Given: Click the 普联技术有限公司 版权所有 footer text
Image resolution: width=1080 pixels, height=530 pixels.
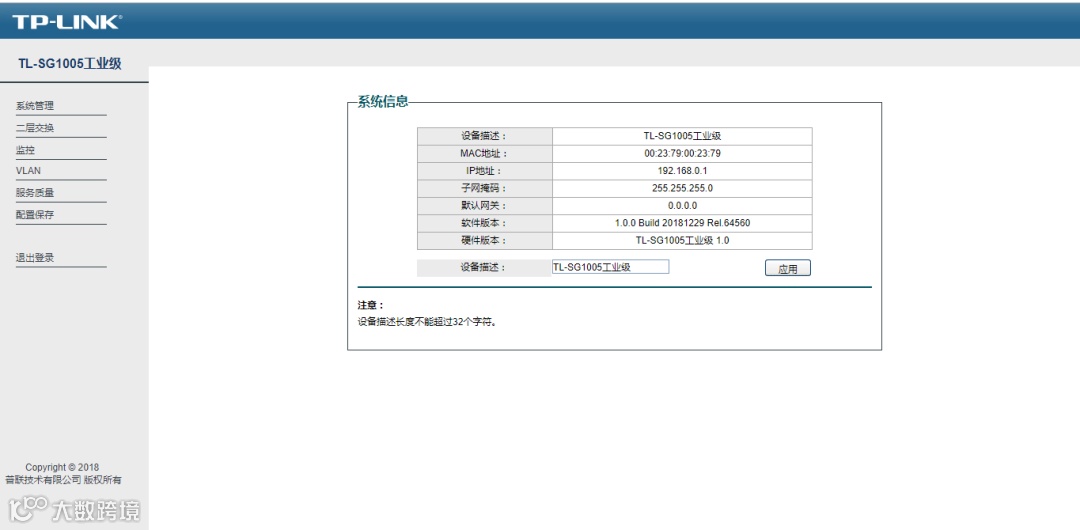Looking at the screenshot, I should point(63,480).
